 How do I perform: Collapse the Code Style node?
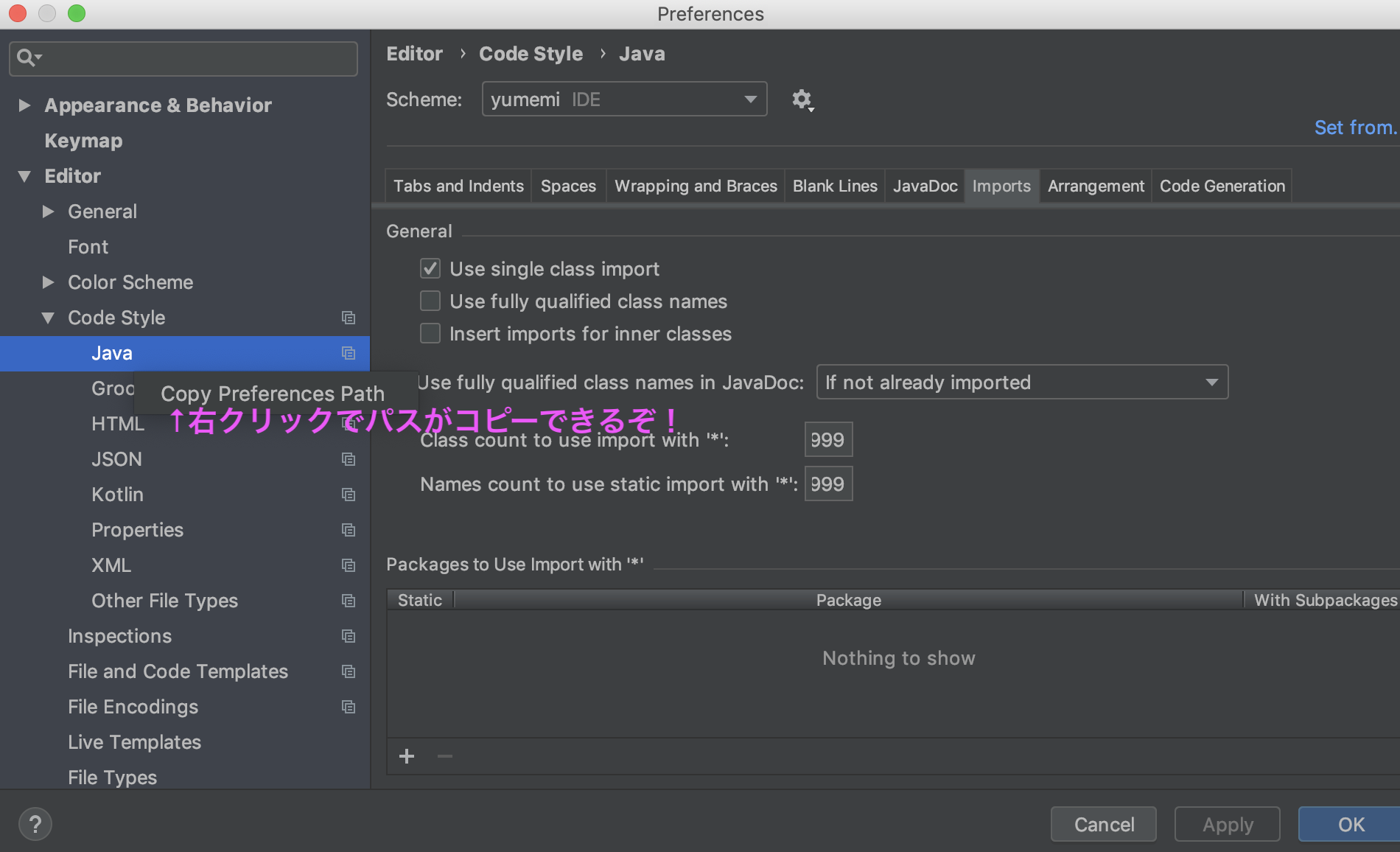[49, 318]
